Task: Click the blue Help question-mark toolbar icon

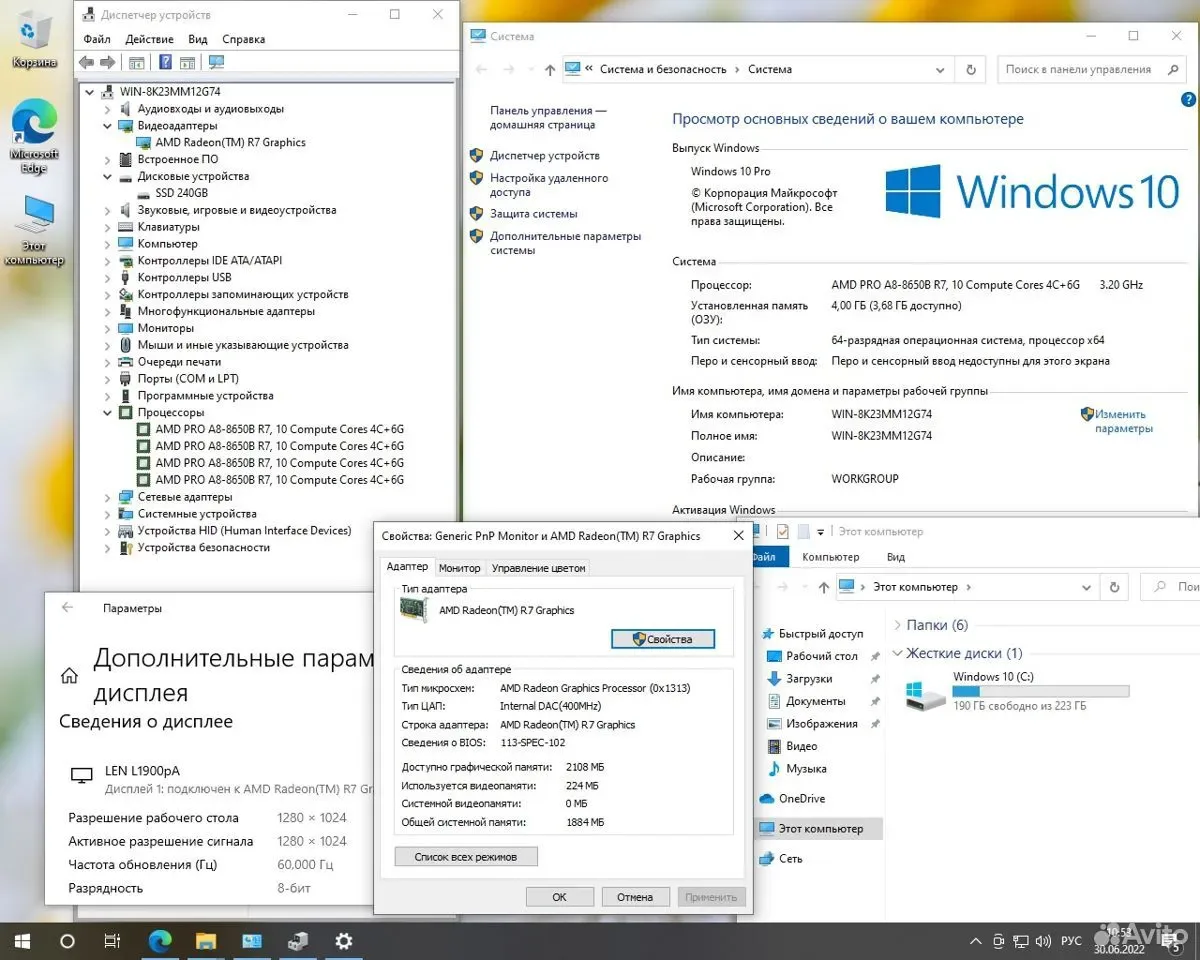Action: 166,63
